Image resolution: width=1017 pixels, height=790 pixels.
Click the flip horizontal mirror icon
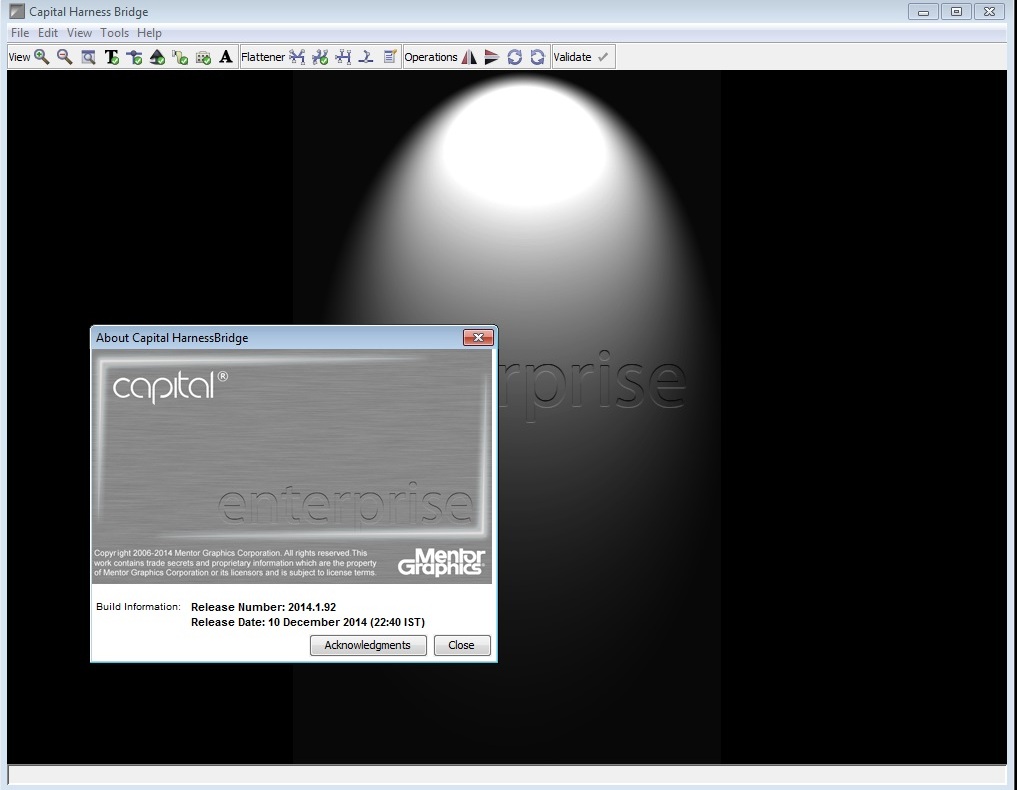(469, 57)
